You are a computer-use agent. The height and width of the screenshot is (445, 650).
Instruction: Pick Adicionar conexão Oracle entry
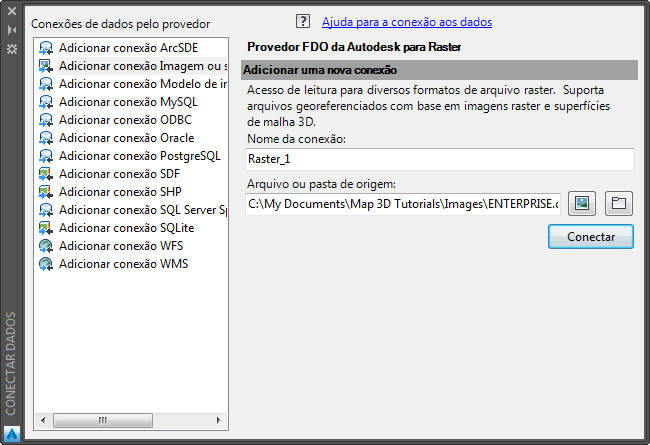(x=126, y=138)
